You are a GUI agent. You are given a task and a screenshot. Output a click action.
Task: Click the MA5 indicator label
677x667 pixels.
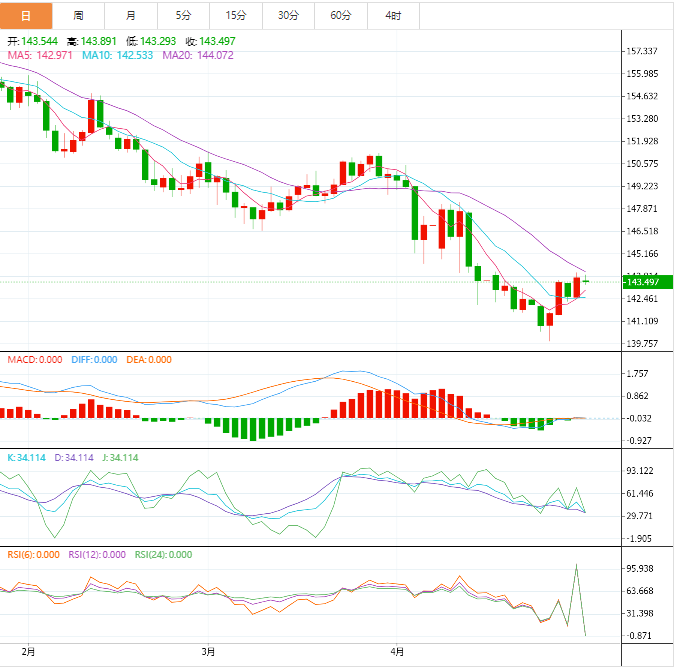pyautogui.click(x=39, y=55)
